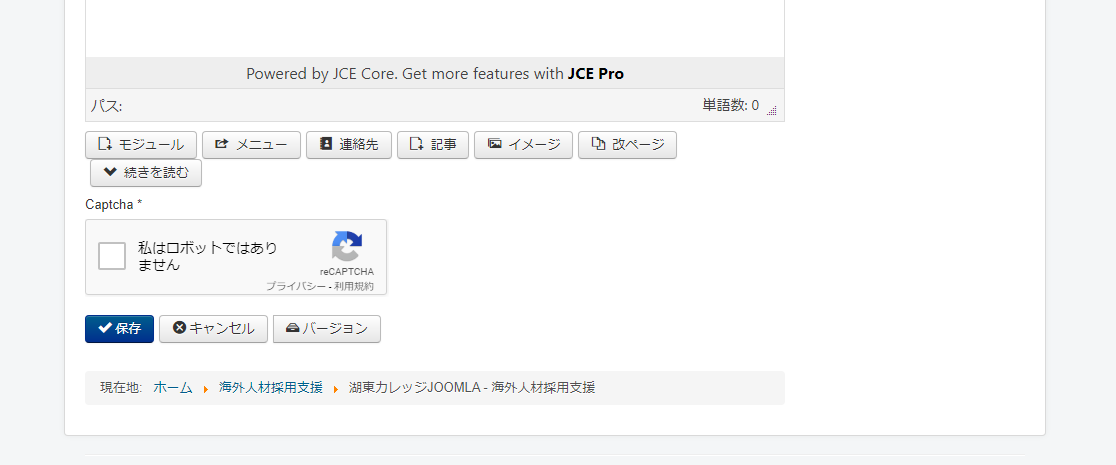The image size is (1116, 465).
Task: Open 海外人材採用支援 breadcrumb link
Action: tap(271, 388)
